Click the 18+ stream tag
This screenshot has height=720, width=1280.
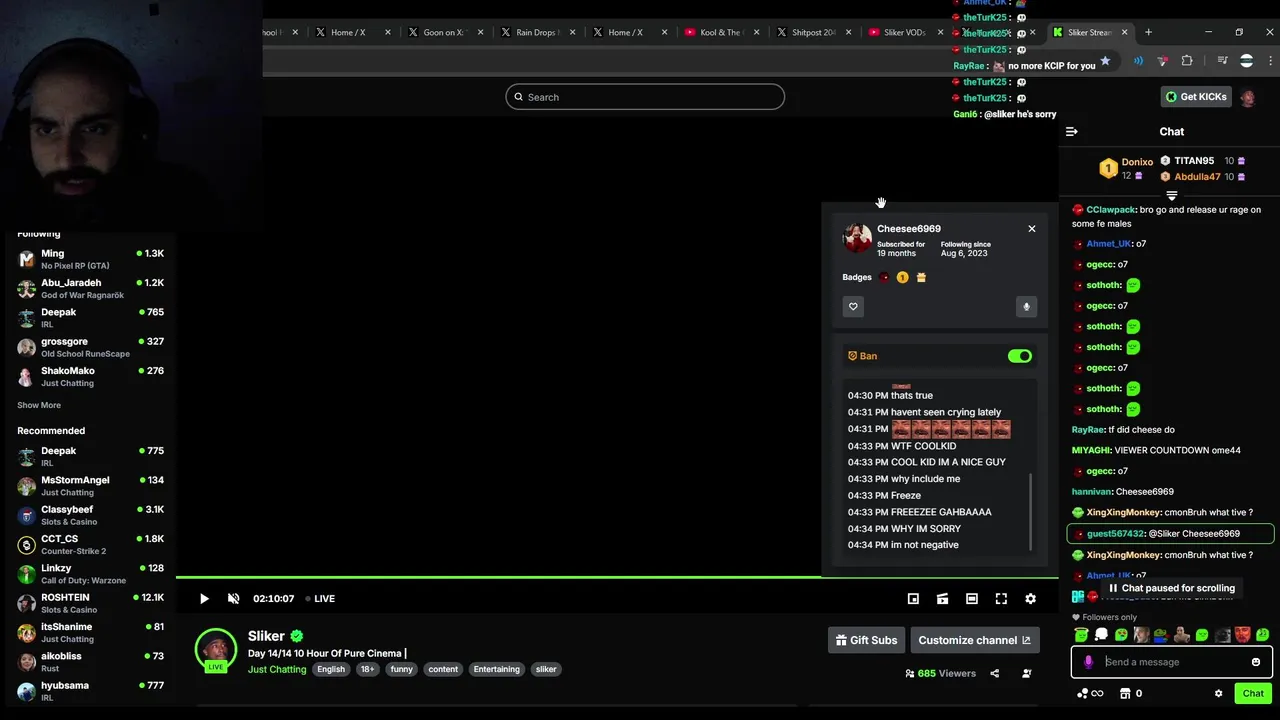click(368, 669)
